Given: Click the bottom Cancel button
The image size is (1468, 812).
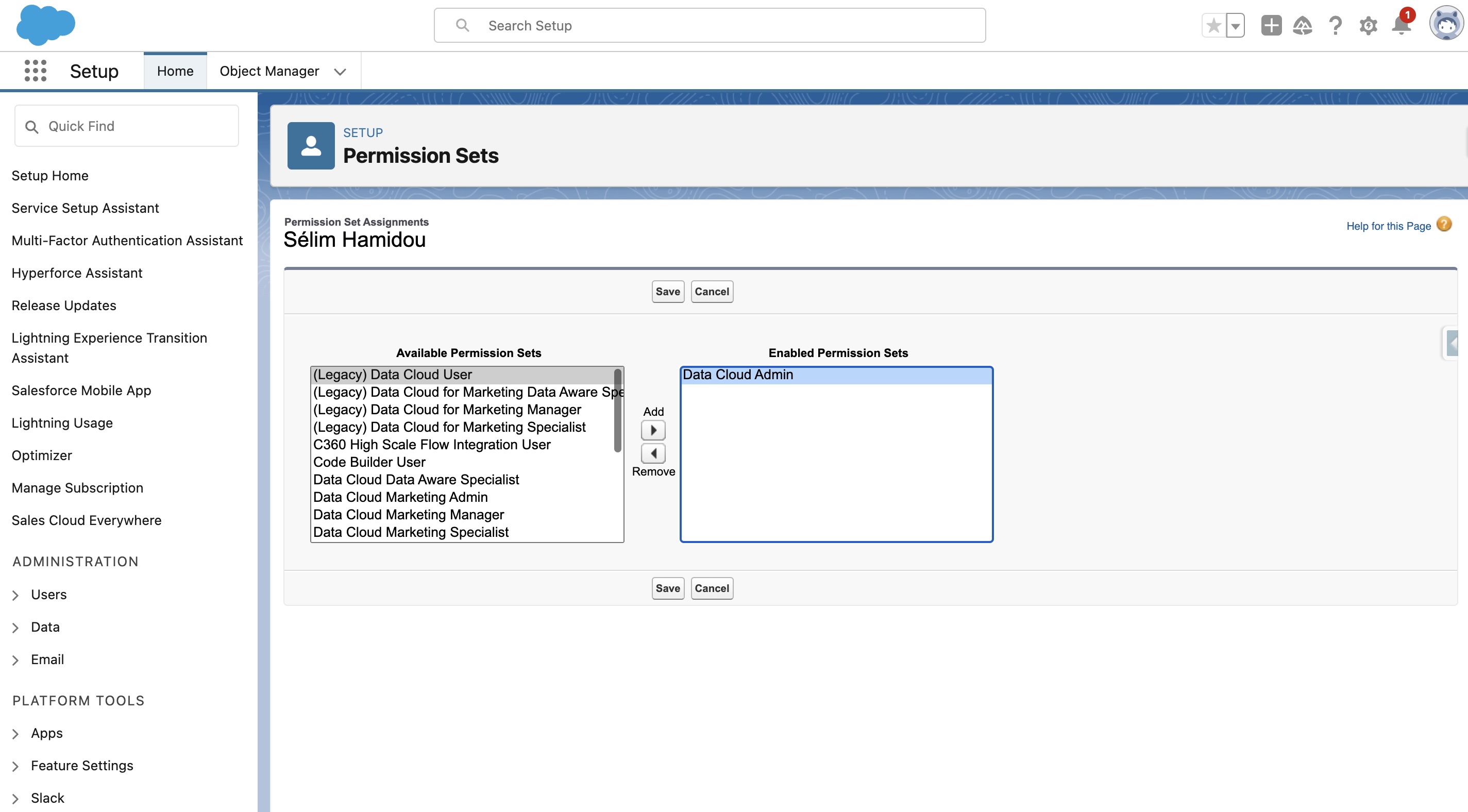Looking at the screenshot, I should click(712, 588).
